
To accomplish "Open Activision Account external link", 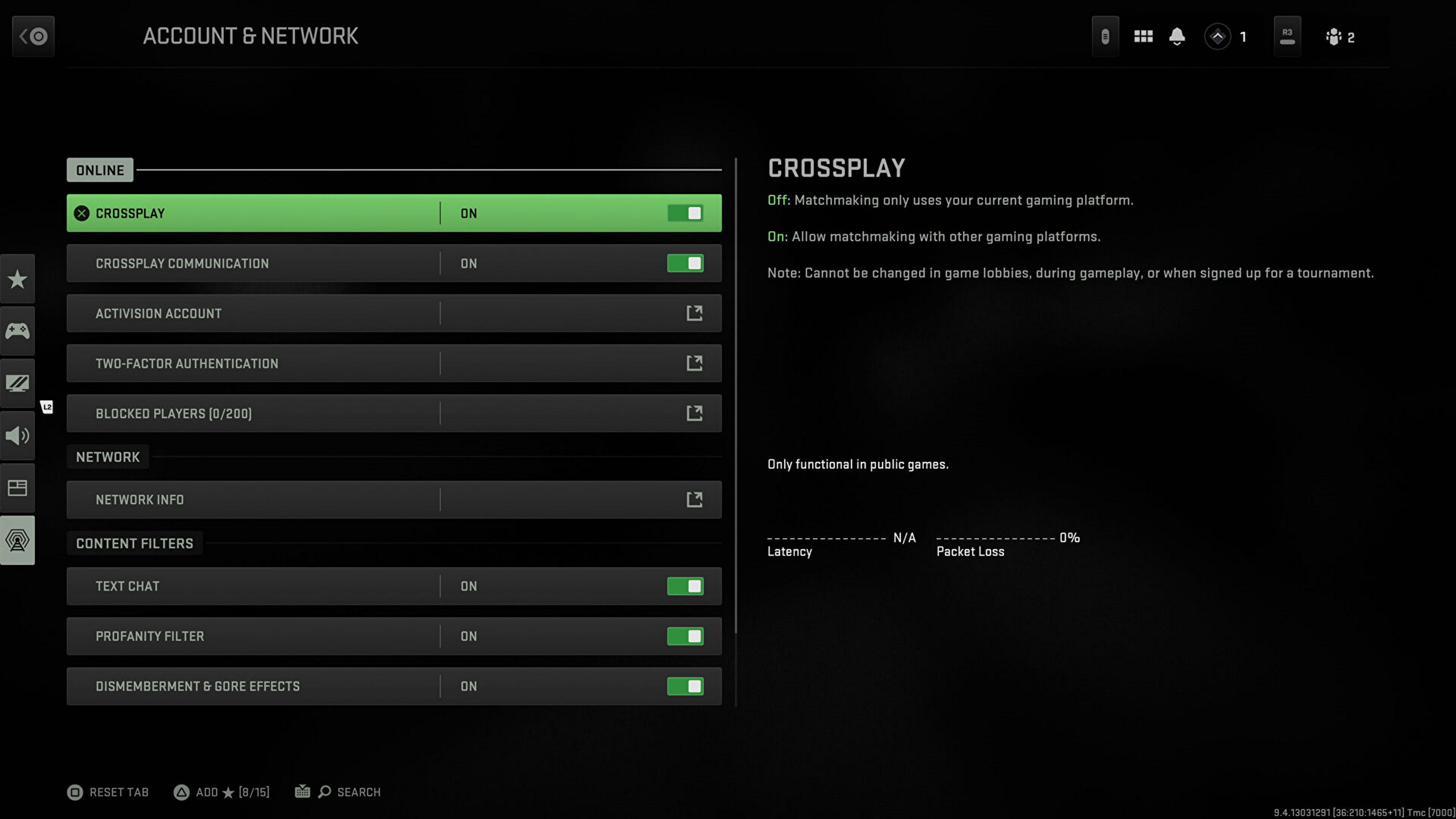I will pyautogui.click(x=694, y=313).
